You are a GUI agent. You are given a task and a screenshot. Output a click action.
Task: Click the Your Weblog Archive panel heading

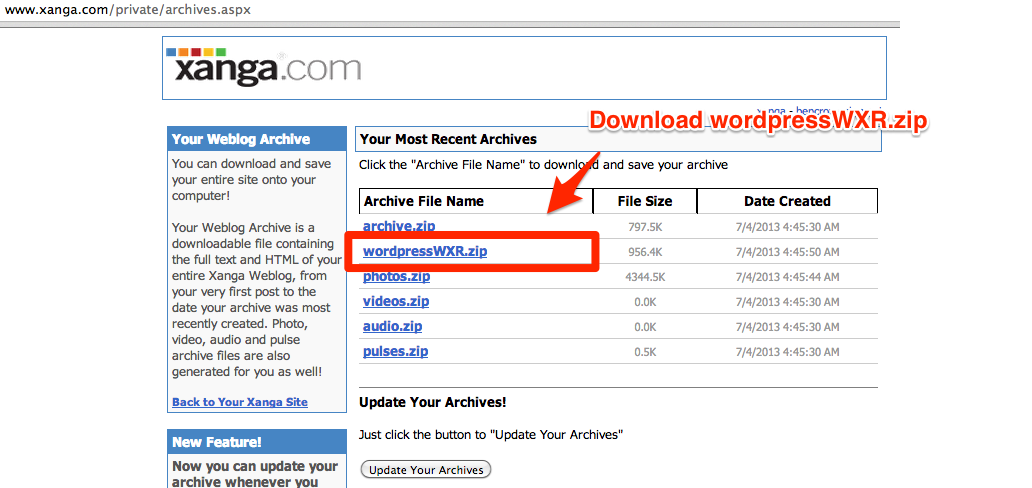tap(257, 139)
